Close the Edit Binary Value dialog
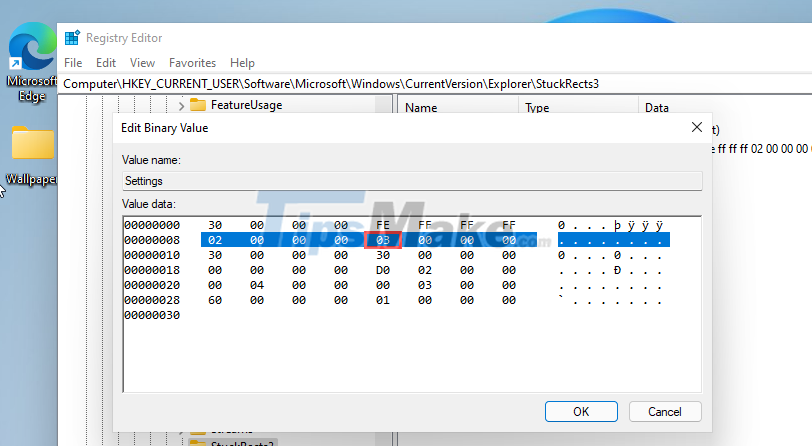Image resolution: width=812 pixels, height=446 pixels. 697,127
